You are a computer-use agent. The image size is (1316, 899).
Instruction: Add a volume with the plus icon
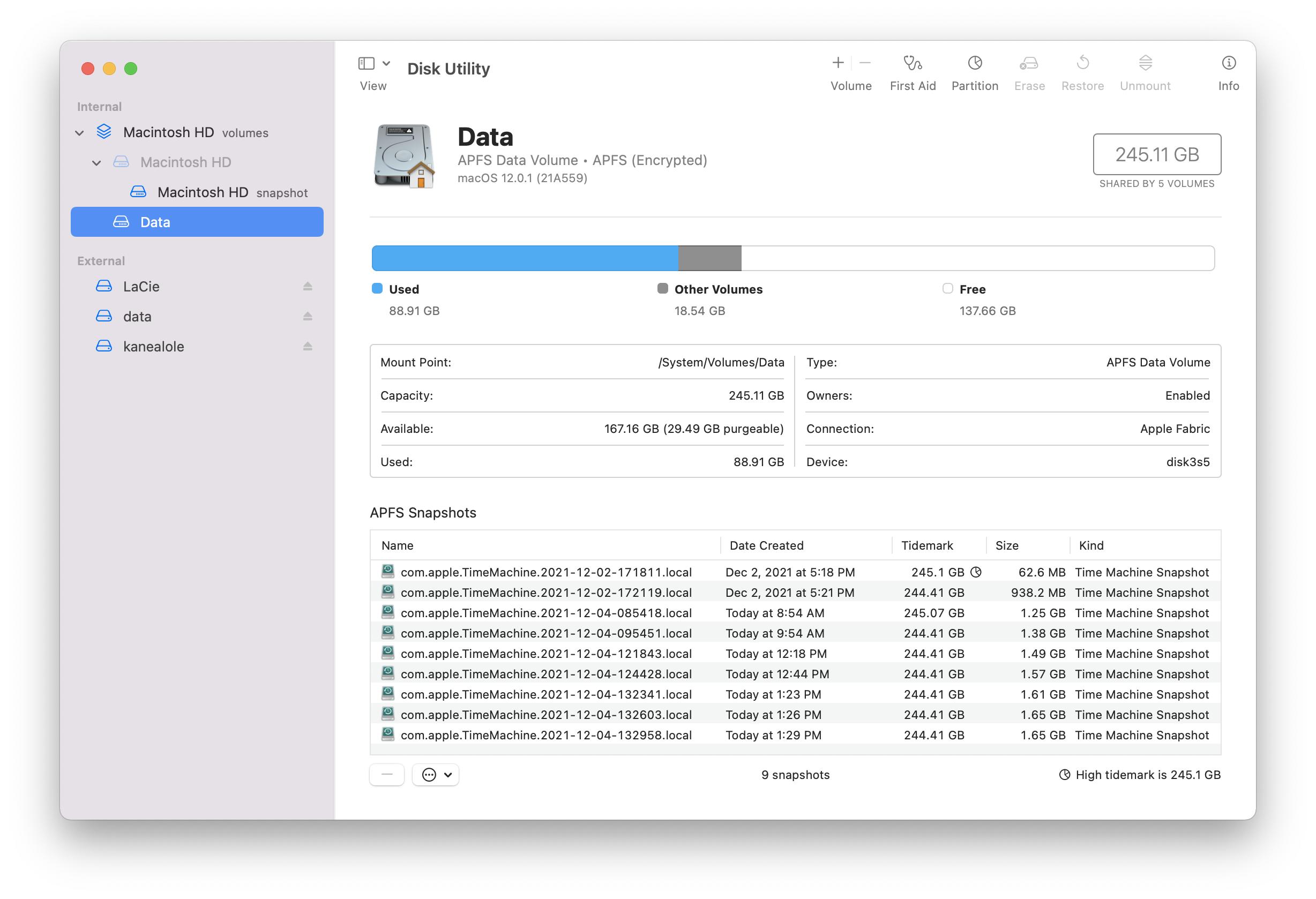click(x=838, y=63)
